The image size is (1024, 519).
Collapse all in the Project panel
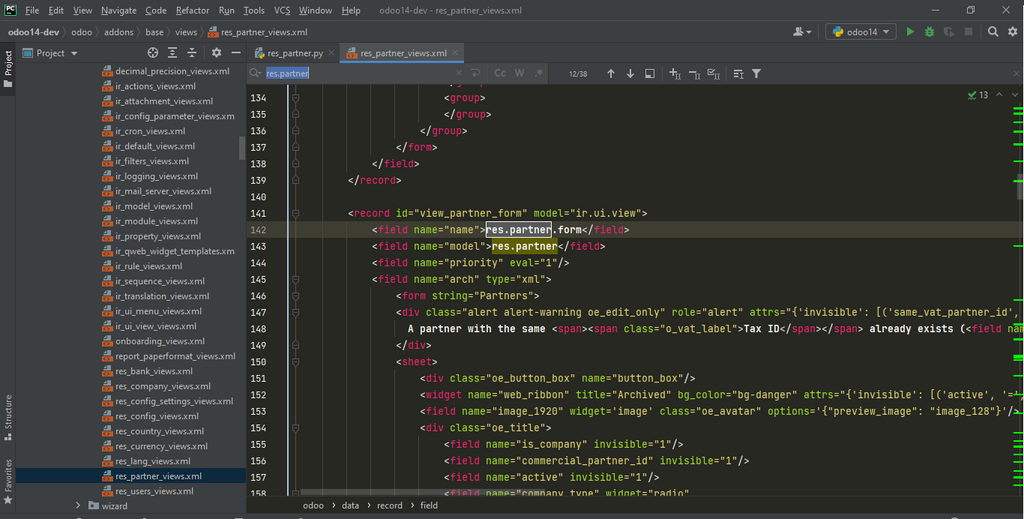pyautogui.click(x=194, y=53)
